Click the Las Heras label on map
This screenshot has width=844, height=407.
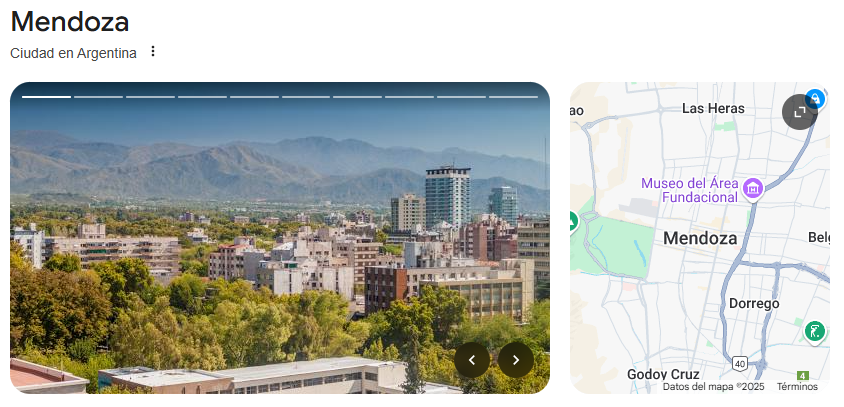point(713,108)
